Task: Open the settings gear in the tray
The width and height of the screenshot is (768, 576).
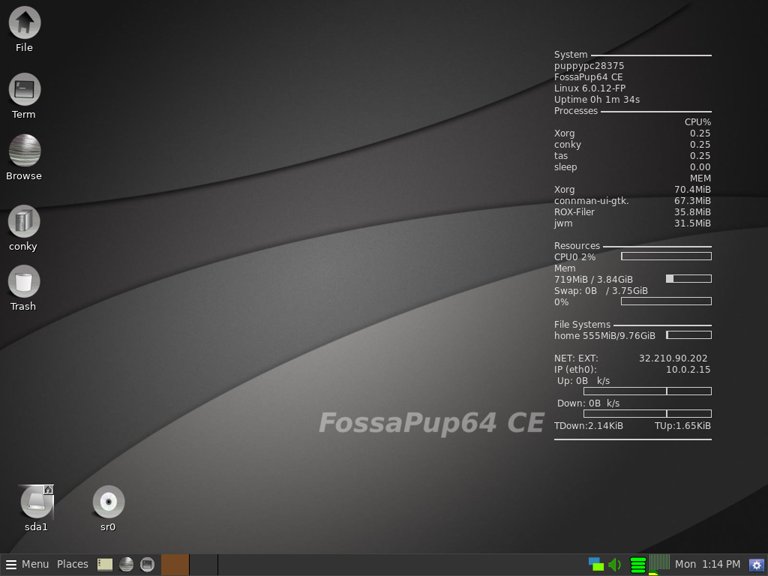Action: [757, 564]
